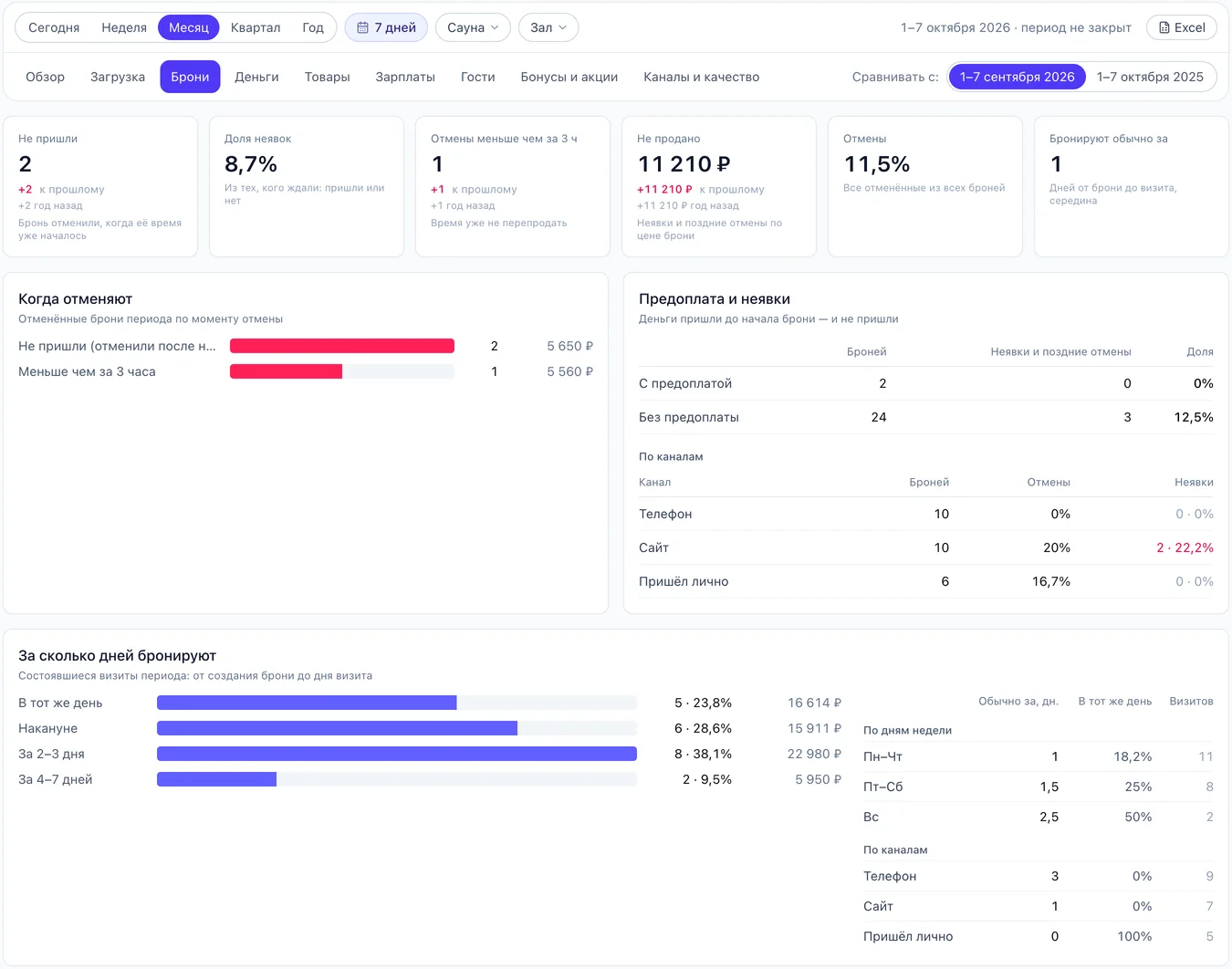Image resolution: width=1232 pixels, height=969 pixels.
Task: Open the 7 дней date range picker
Action: (386, 27)
